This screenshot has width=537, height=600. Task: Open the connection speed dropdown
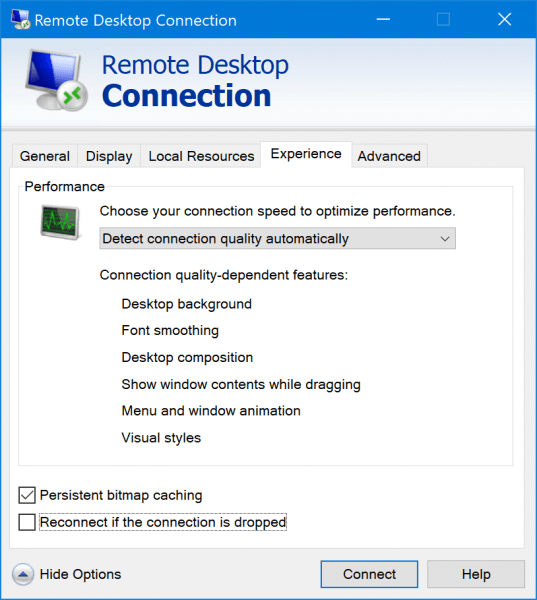point(277,238)
